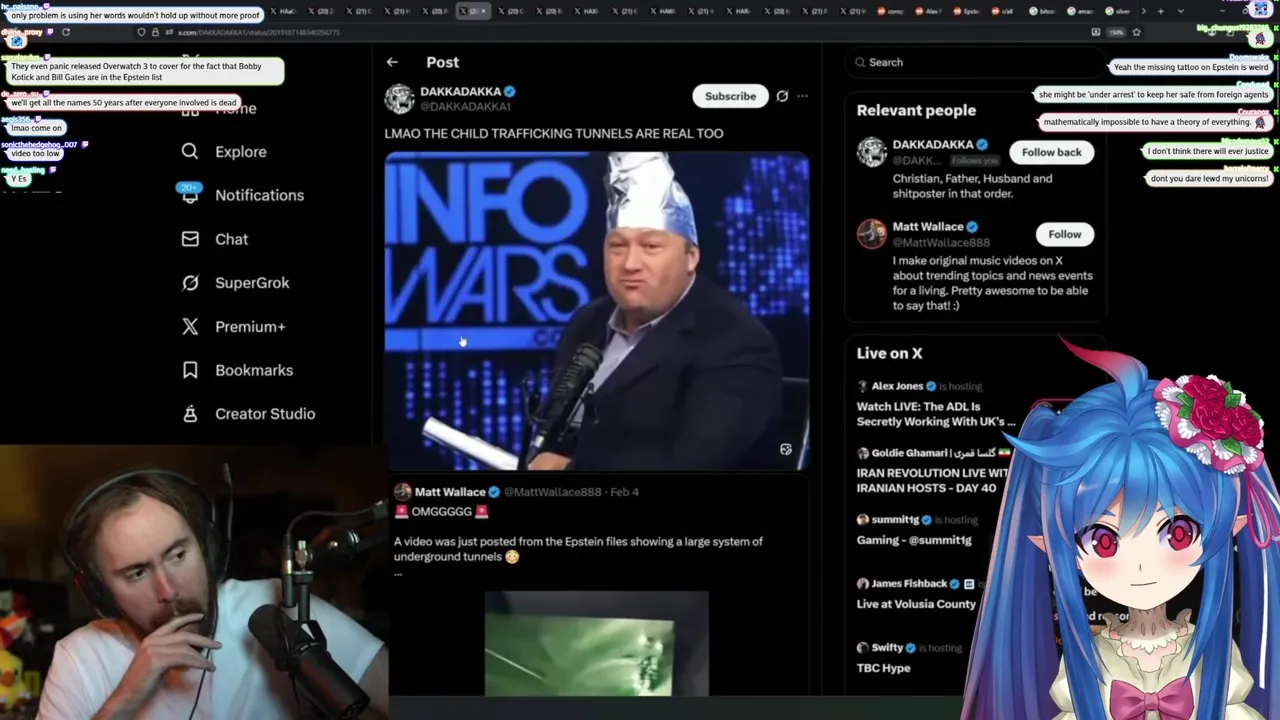
Task: Click Goldie Ghamari's avatar in Live on X
Action: coord(862,453)
